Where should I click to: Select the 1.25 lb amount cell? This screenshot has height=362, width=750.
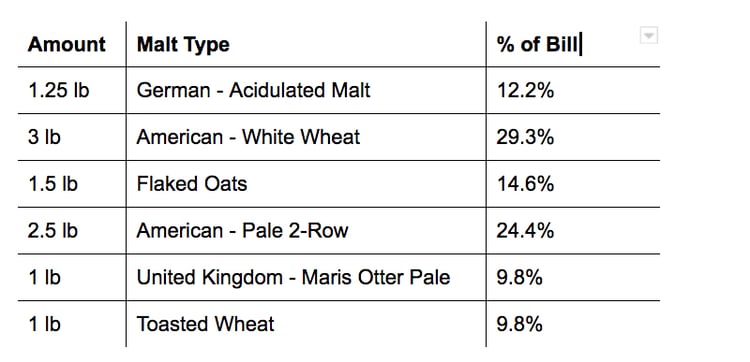pyautogui.click(x=72, y=90)
